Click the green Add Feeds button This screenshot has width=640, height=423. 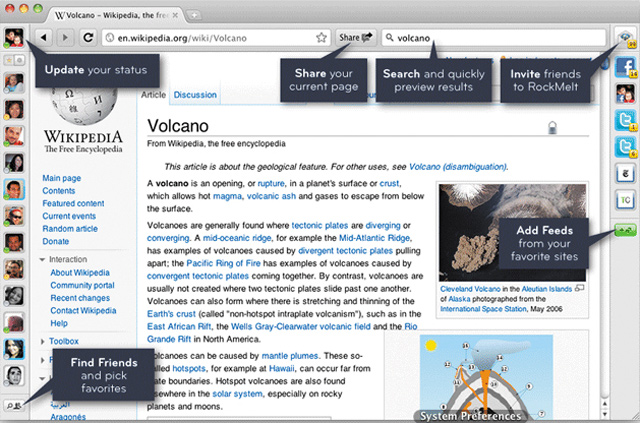[625, 231]
